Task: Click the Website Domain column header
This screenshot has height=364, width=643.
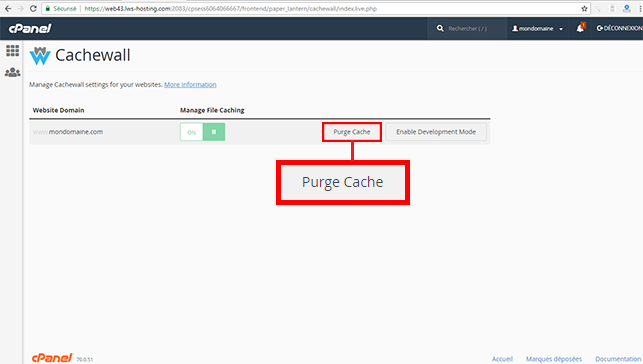Action: pyautogui.click(x=58, y=110)
